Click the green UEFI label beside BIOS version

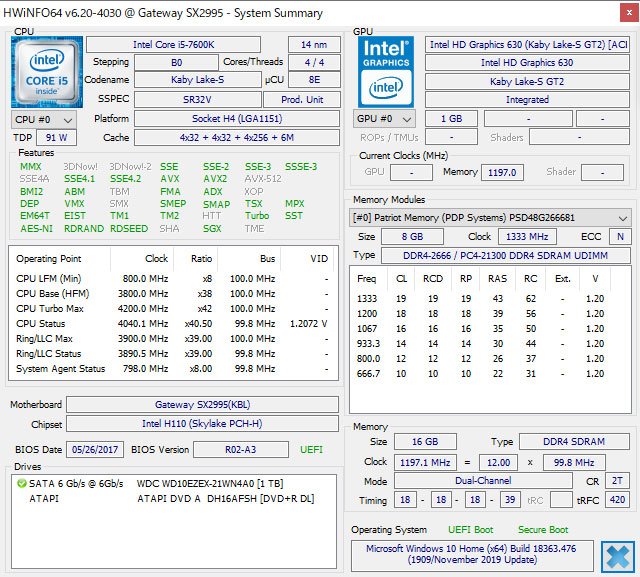[311, 450]
